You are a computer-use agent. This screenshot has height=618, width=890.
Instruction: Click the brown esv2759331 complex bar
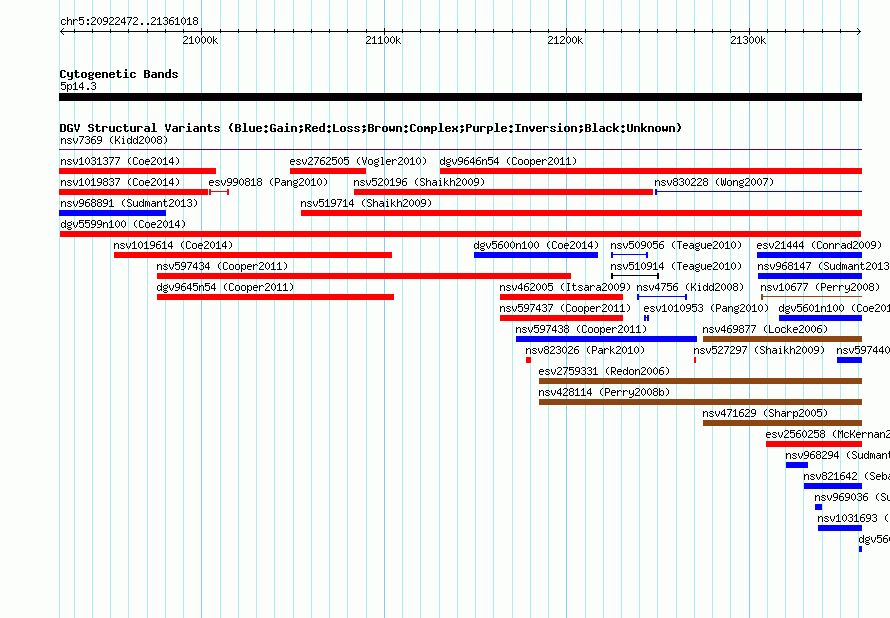(700, 381)
